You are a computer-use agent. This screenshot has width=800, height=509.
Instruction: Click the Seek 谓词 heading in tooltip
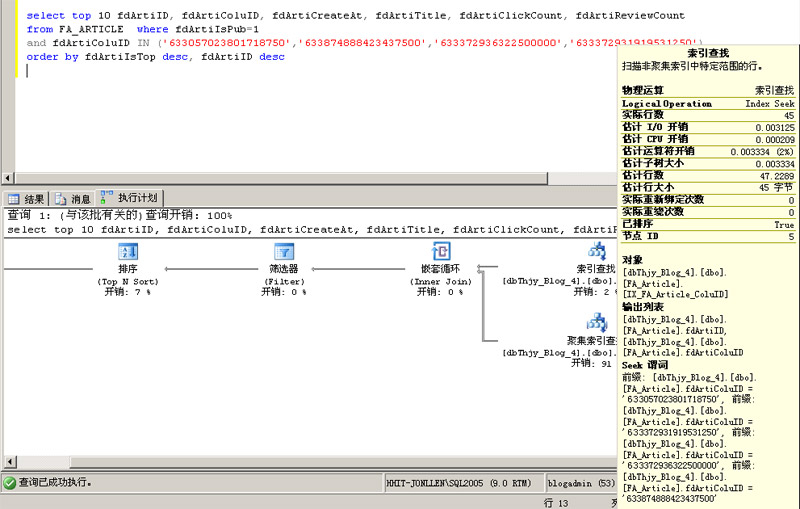click(644, 365)
